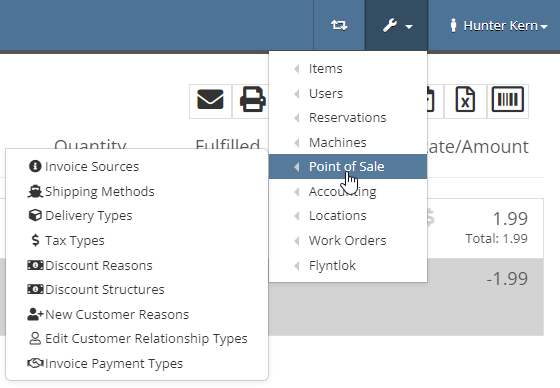Click the handshake icon beside Invoice Payment Types
The height and width of the screenshot is (388, 560).
tap(35, 363)
